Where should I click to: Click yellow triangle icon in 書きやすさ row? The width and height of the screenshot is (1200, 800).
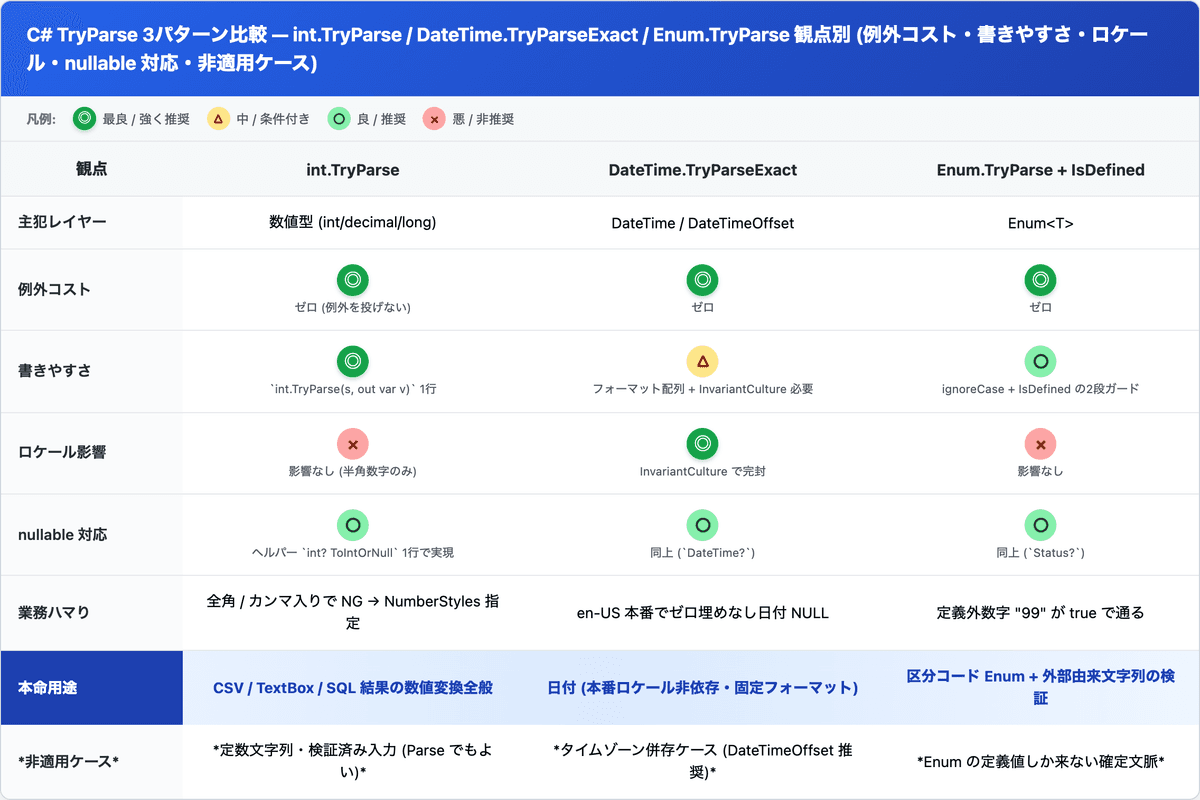tap(703, 362)
